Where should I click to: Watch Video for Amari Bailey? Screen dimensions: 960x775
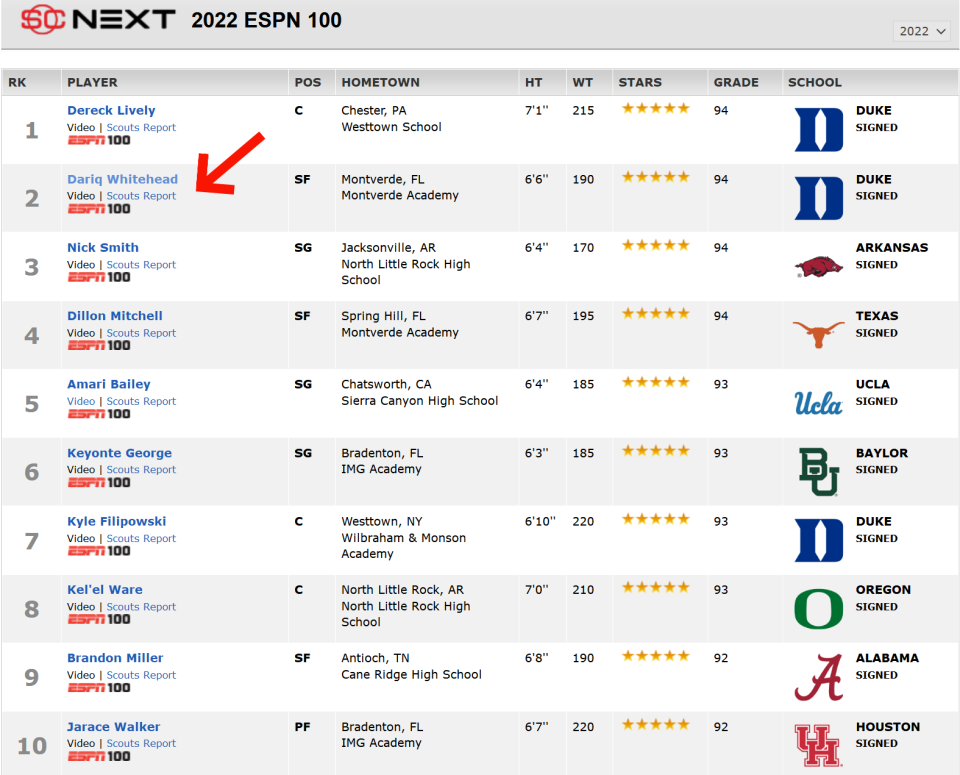81,402
